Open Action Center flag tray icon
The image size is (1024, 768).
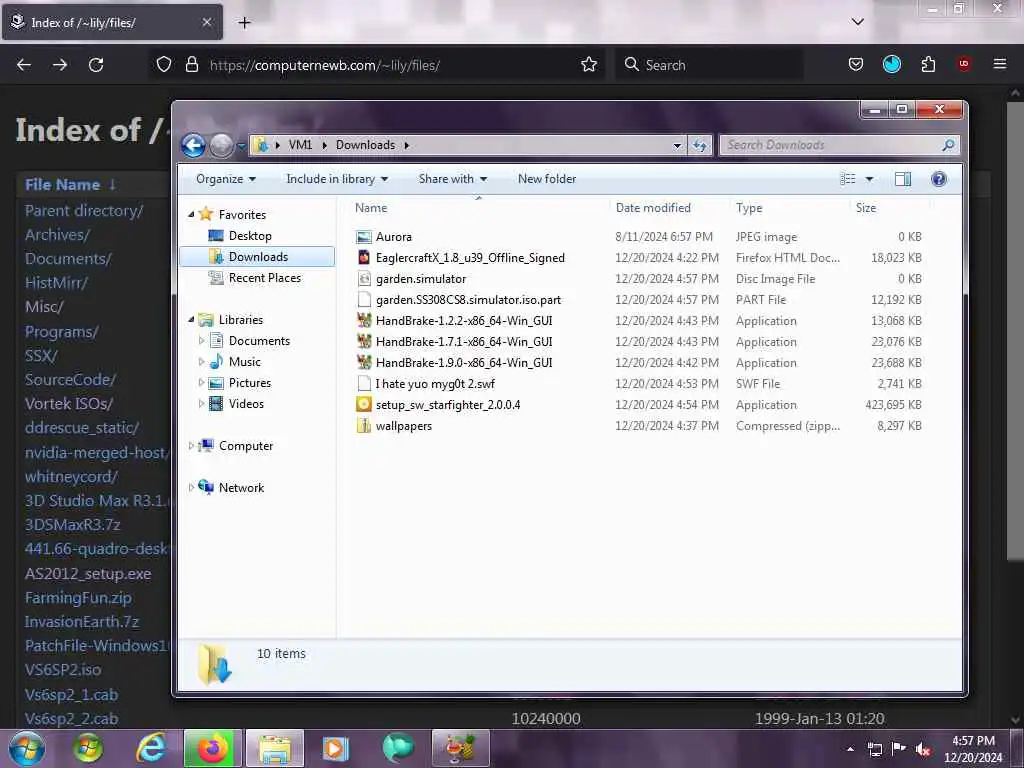click(899, 749)
